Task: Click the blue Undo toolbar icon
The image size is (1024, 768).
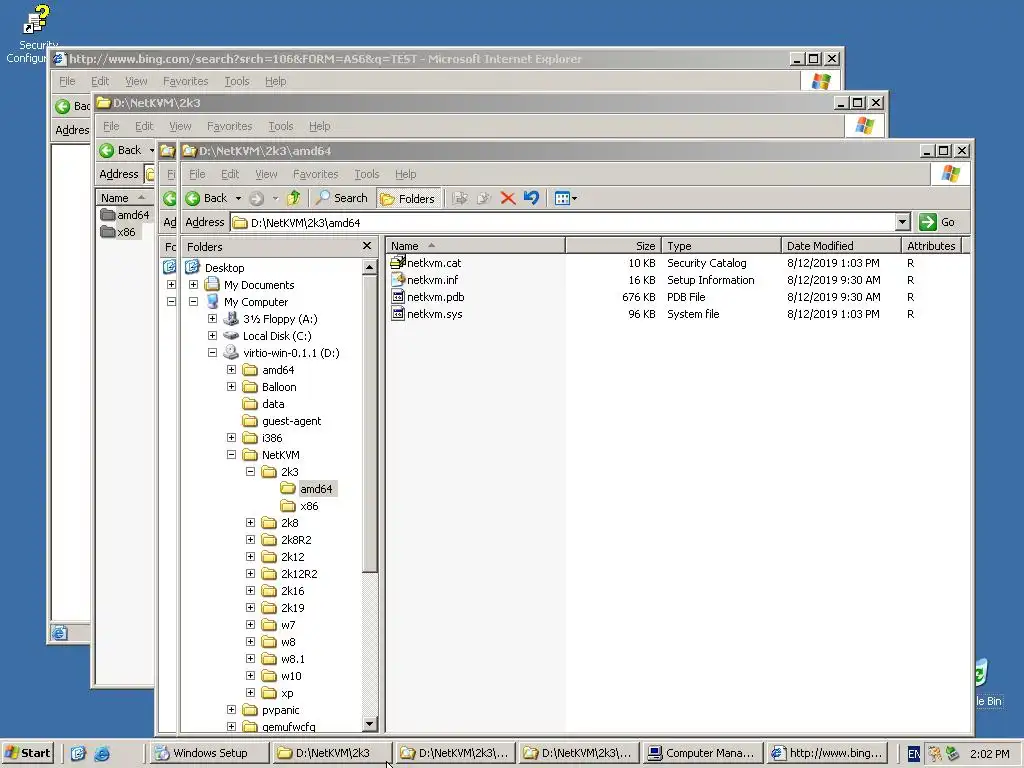Action: [x=532, y=198]
